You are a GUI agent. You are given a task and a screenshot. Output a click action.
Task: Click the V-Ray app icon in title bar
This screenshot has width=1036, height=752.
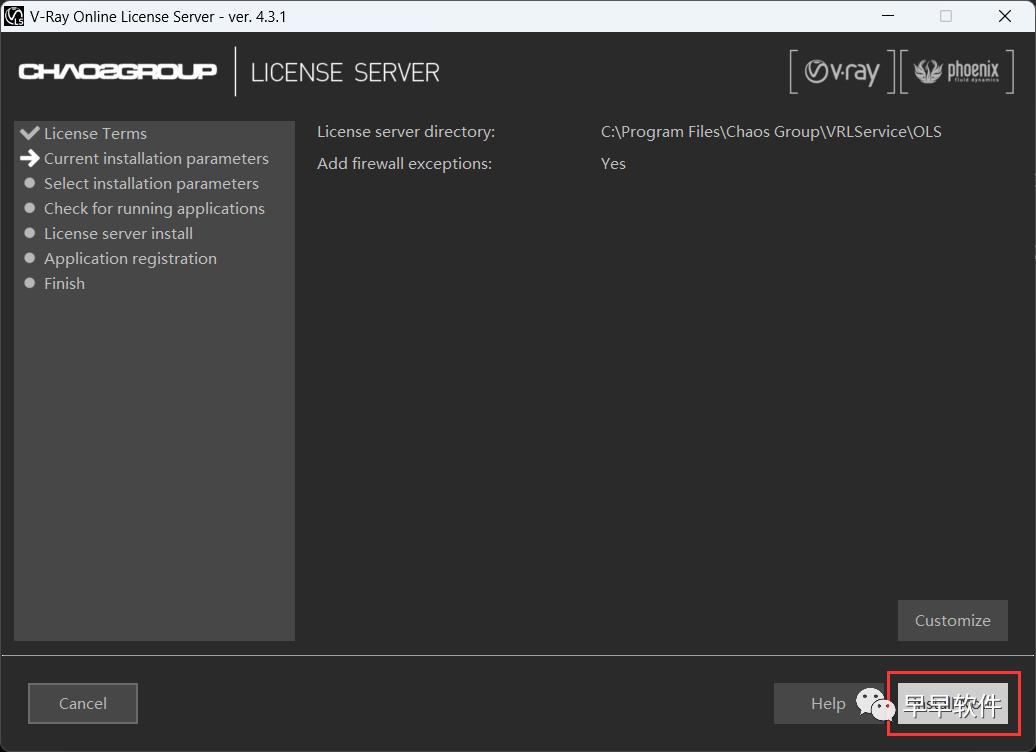[14, 16]
